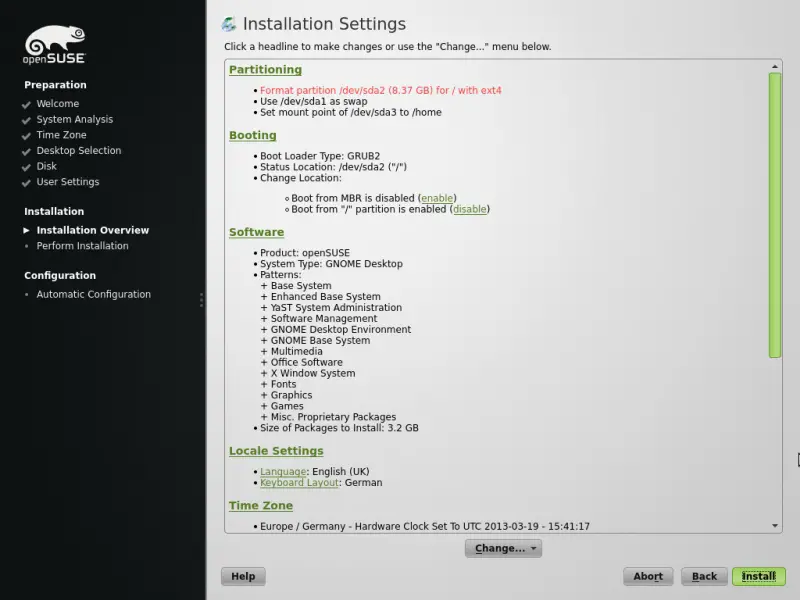
Task: Click the disable link for boot from / partition
Action: (x=469, y=209)
